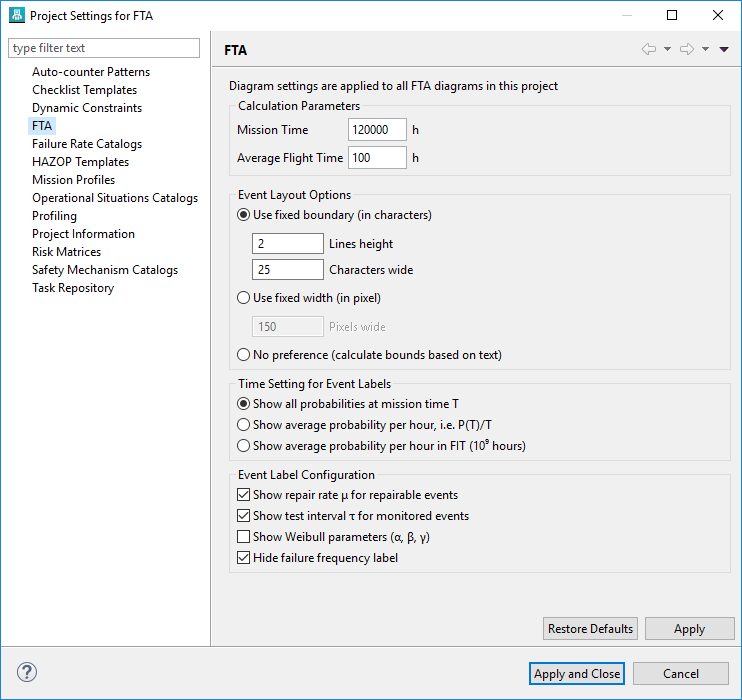Open the view menu triangle icon
The width and height of the screenshot is (742, 700).
pos(724,49)
